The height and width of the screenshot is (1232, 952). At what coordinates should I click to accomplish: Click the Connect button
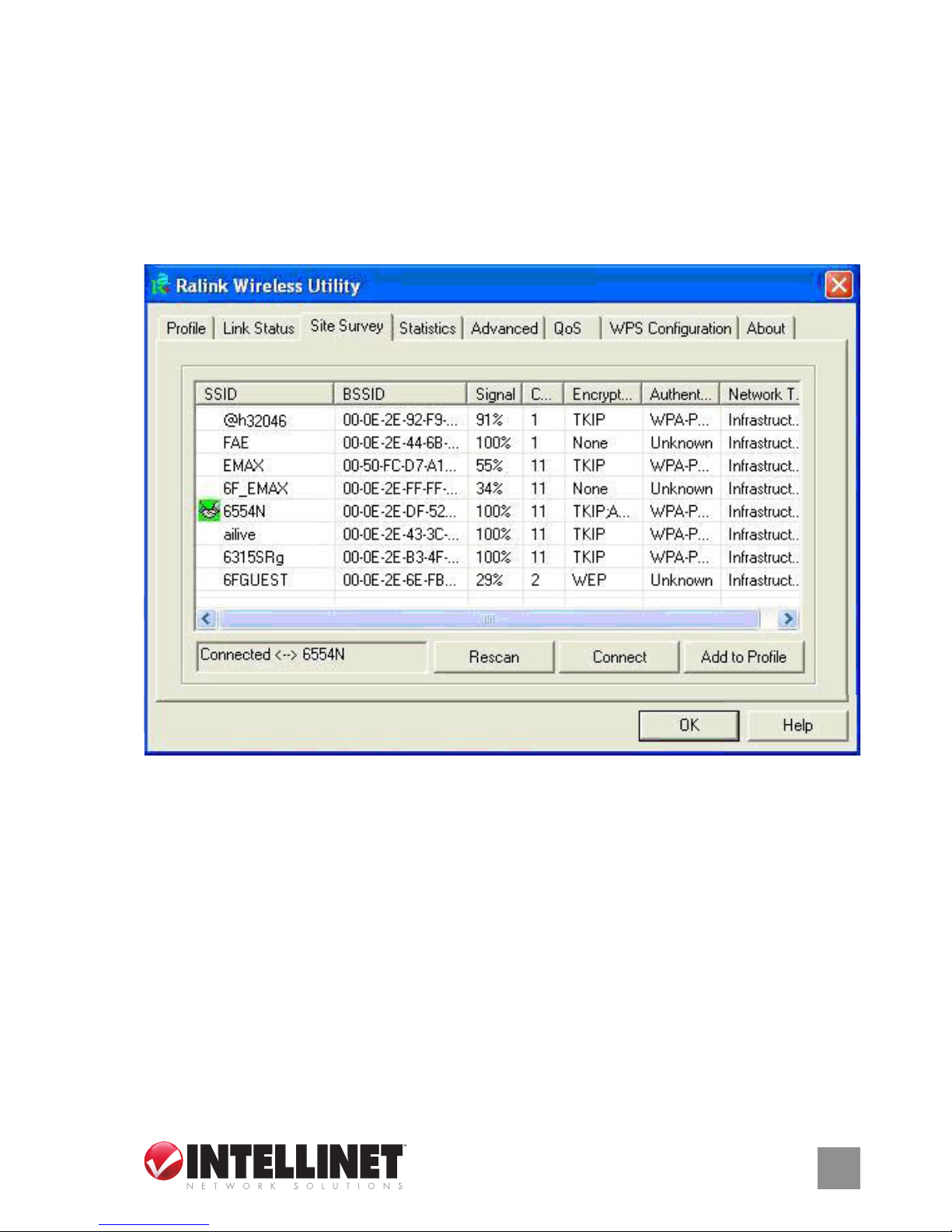tap(619, 657)
